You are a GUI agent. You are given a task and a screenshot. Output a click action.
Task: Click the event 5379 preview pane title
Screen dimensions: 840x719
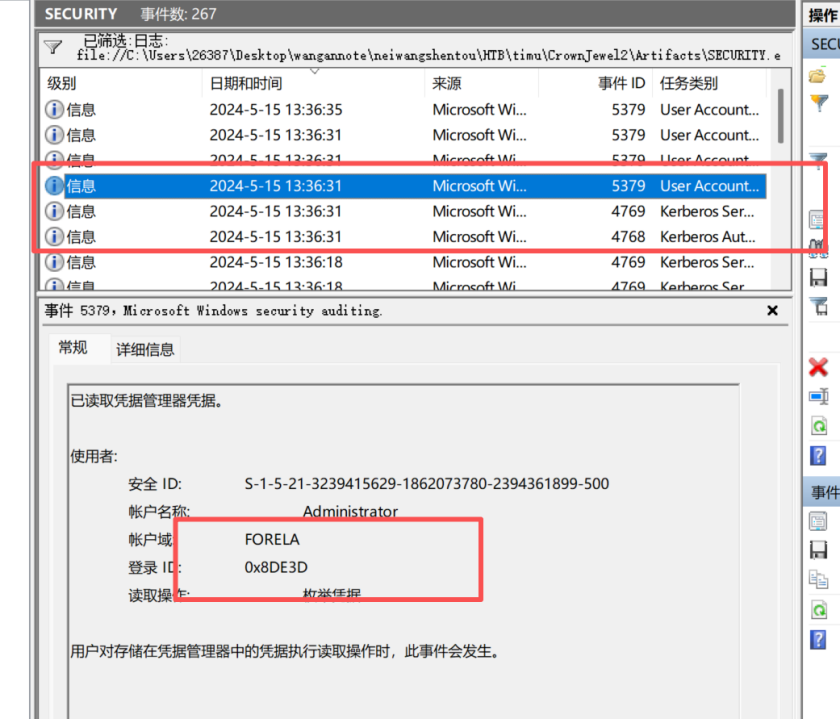coord(214,310)
